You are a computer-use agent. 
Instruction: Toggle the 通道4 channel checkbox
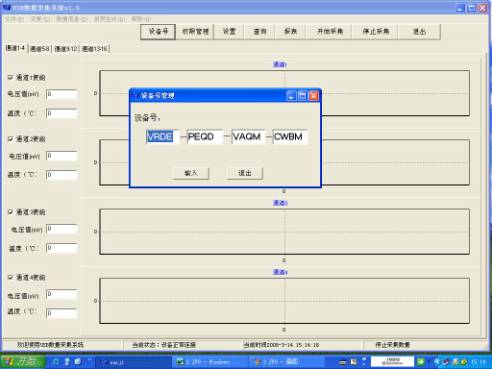coord(10,277)
